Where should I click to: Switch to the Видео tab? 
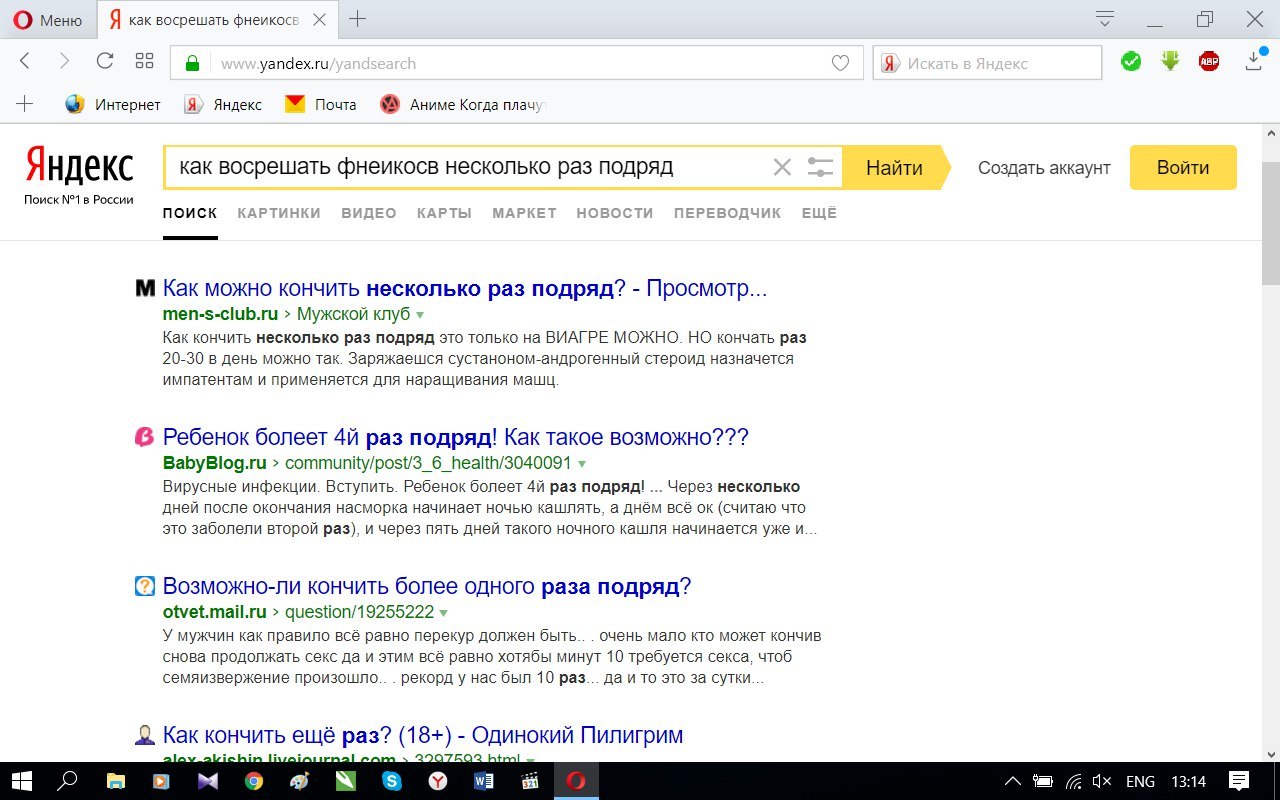[x=369, y=213]
